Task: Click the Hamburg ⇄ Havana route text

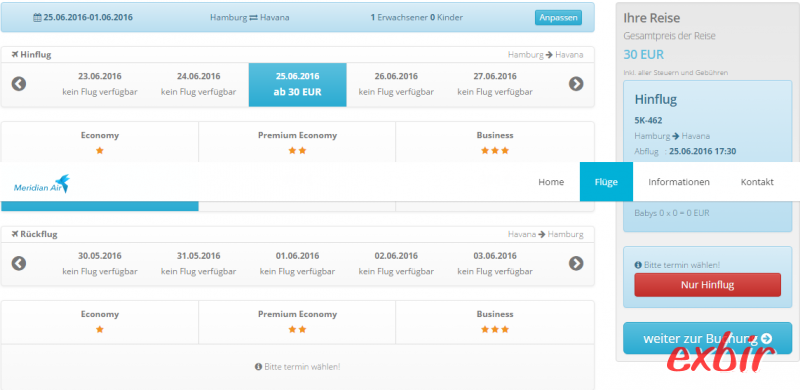Action: coord(249,17)
